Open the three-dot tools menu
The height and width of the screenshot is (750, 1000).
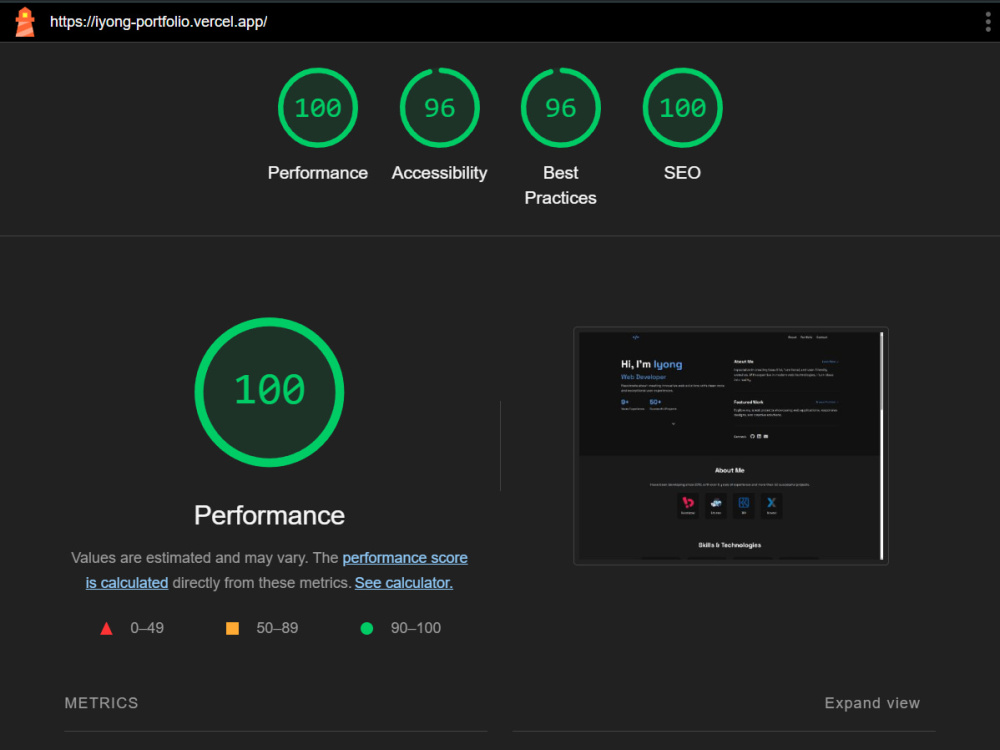[988, 22]
